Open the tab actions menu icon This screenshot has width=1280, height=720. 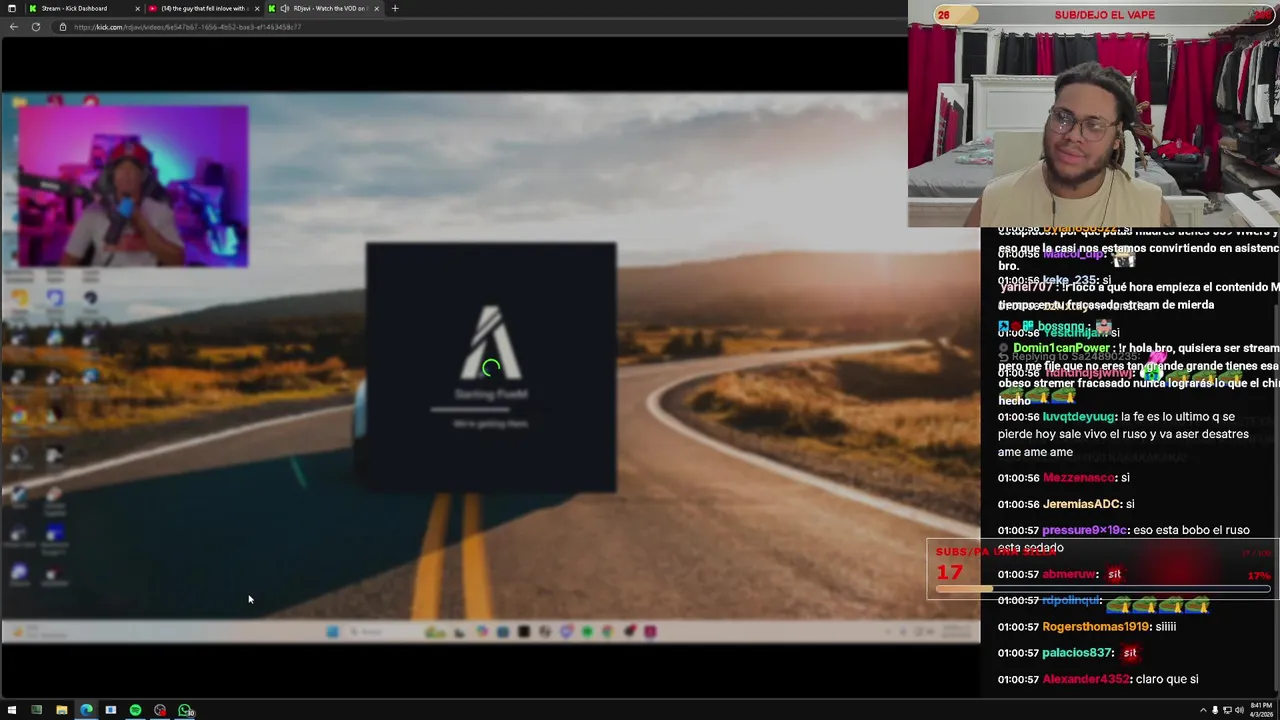12,8
